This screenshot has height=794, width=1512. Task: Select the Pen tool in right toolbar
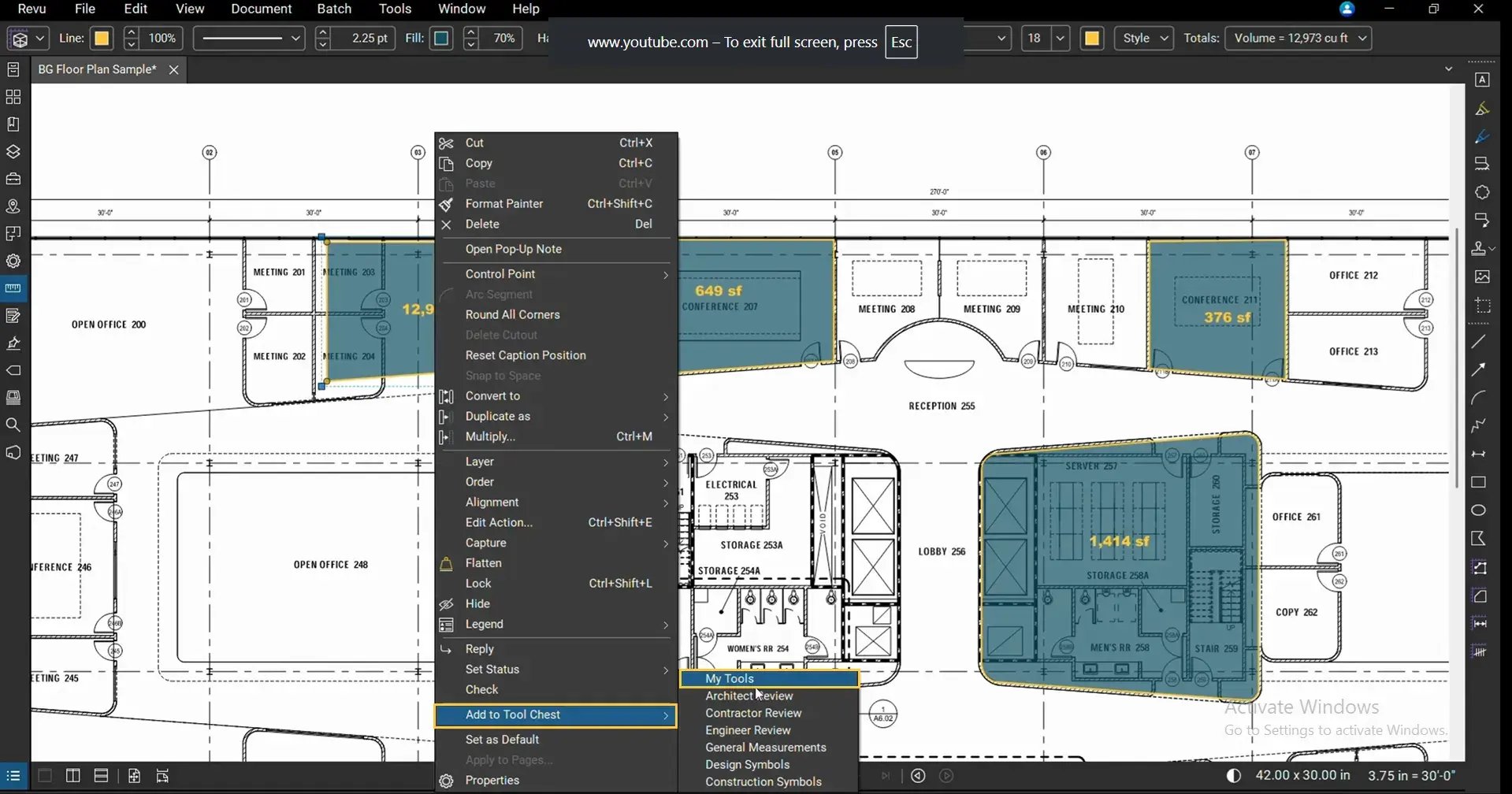pyautogui.click(x=1482, y=136)
